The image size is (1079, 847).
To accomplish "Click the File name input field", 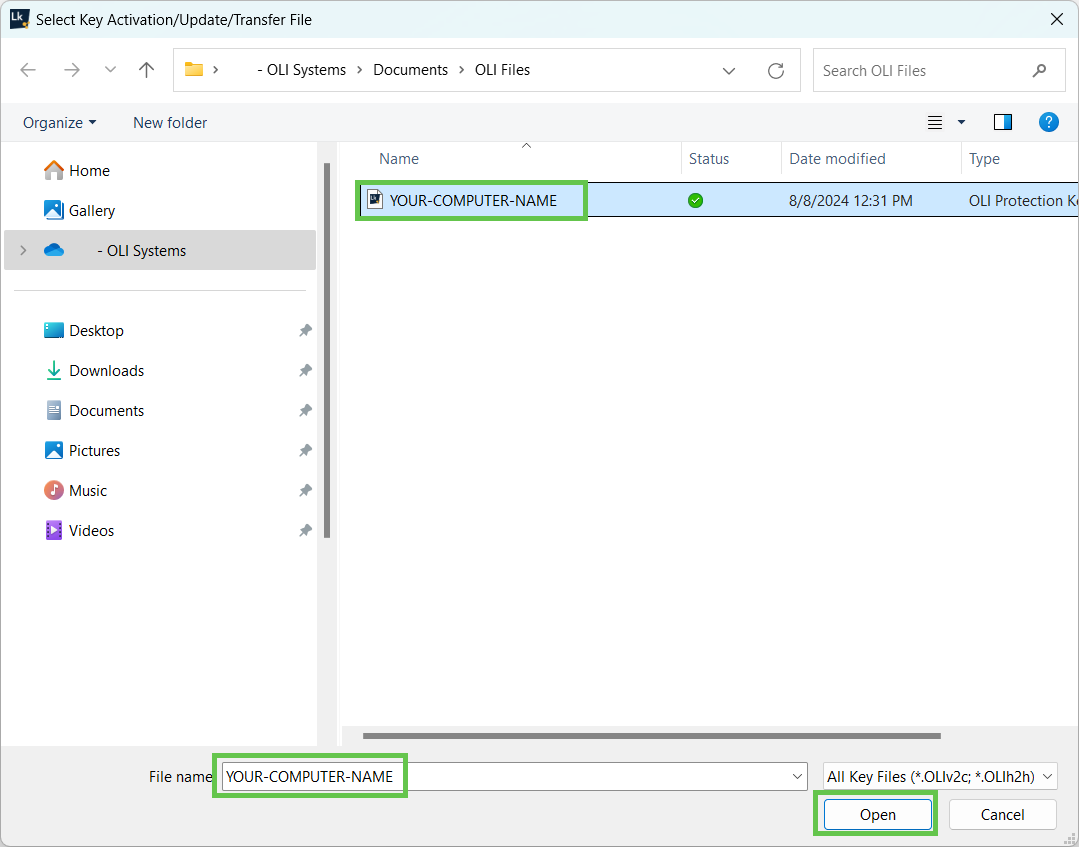I will [x=514, y=777].
